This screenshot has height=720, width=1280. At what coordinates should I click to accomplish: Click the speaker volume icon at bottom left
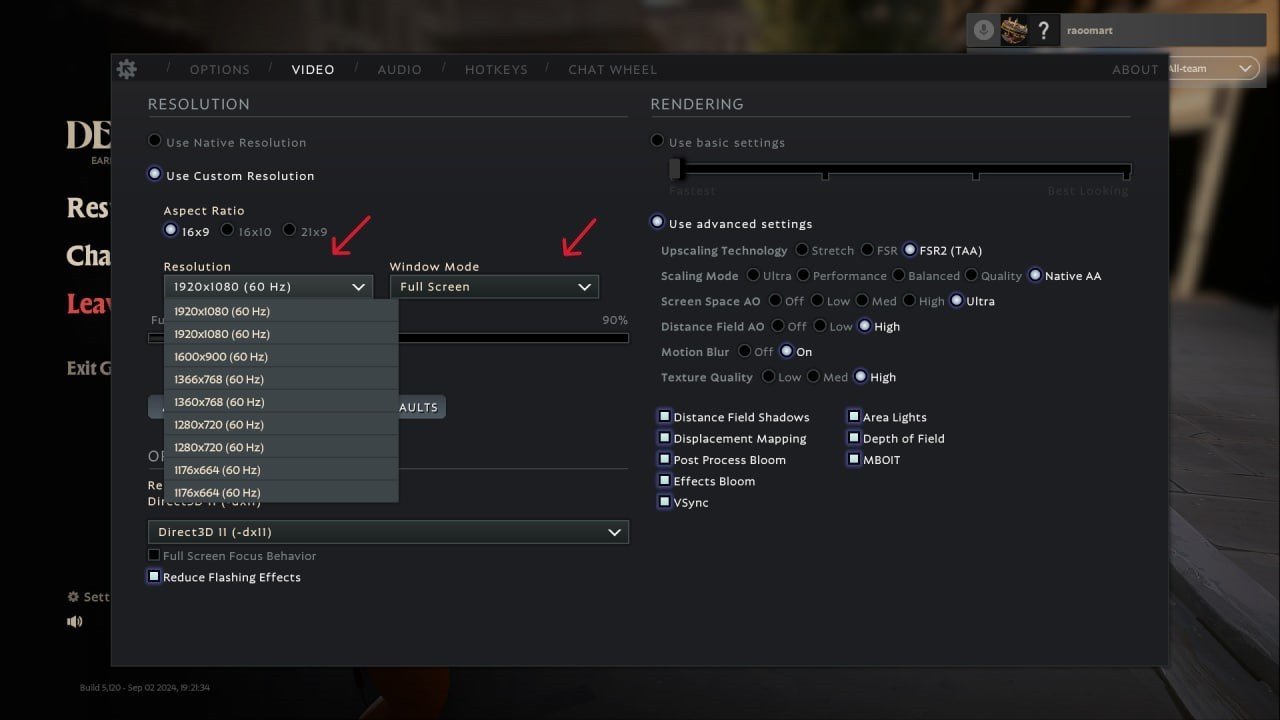pyautogui.click(x=75, y=621)
